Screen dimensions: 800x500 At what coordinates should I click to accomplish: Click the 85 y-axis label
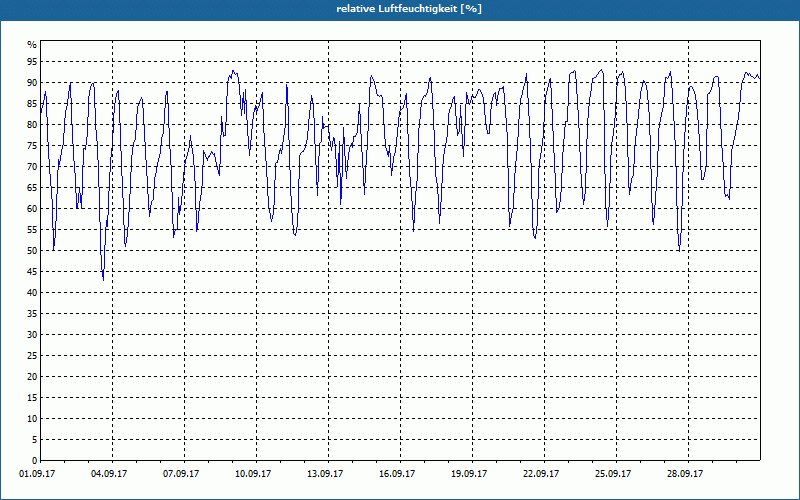(x=32, y=104)
